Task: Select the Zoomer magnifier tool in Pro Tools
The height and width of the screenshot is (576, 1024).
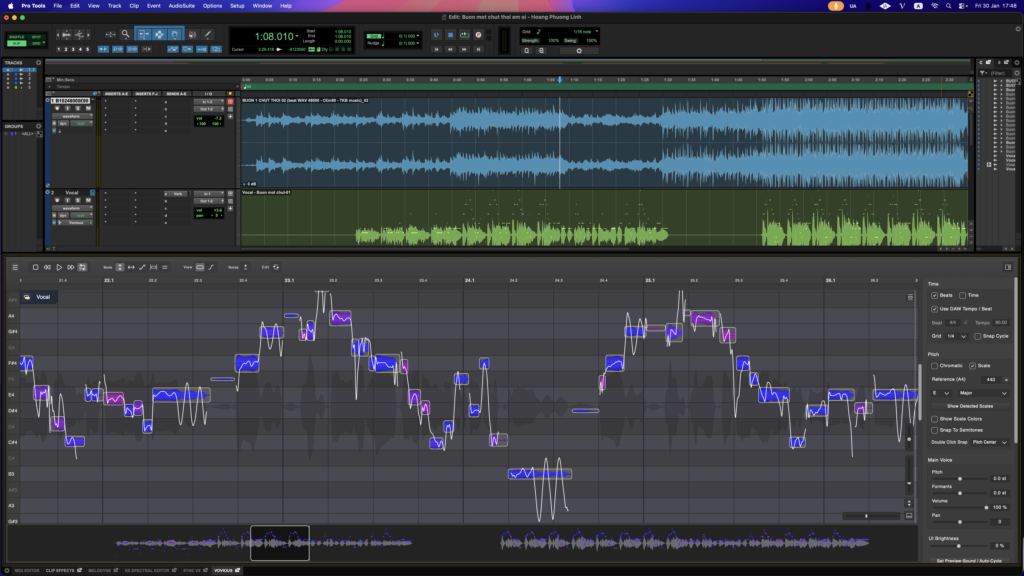Action: coord(125,34)
